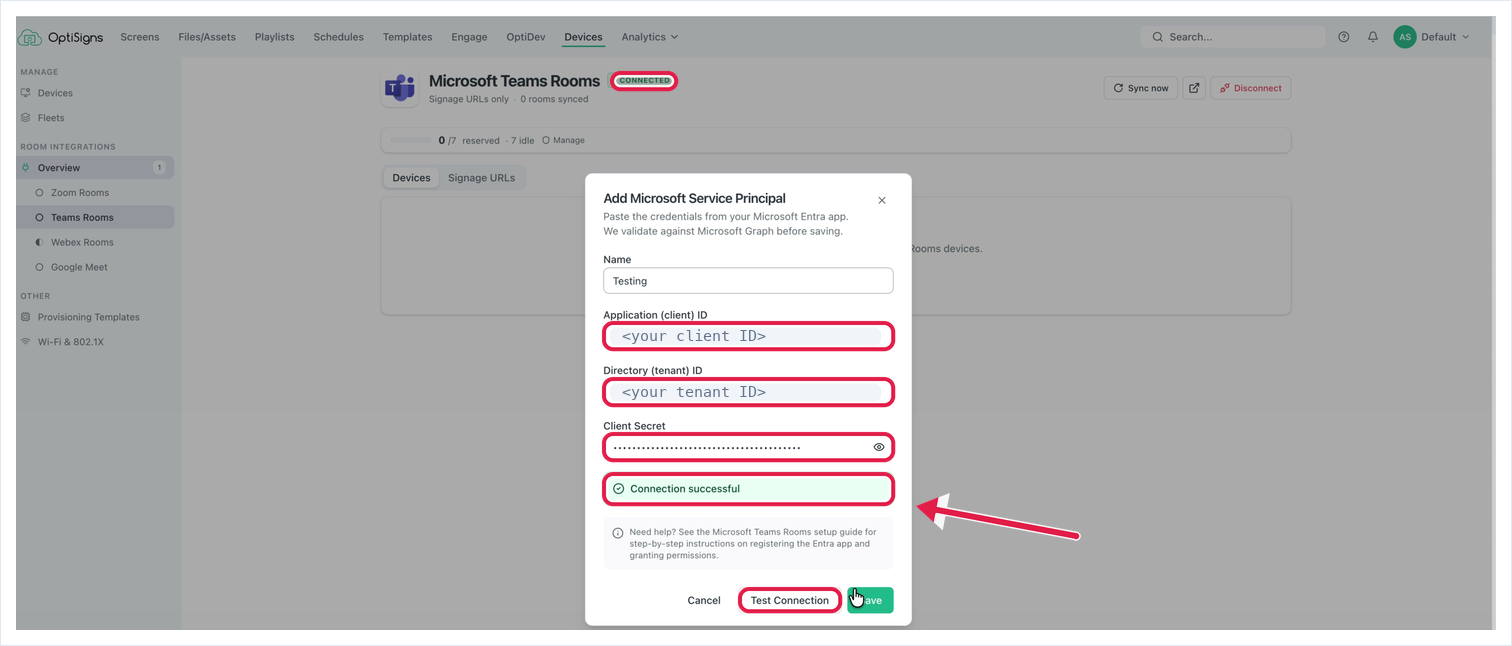Click the AS account avatar
The image size is (1512, 646).
pyautogui.click(x=1405, y=37)
